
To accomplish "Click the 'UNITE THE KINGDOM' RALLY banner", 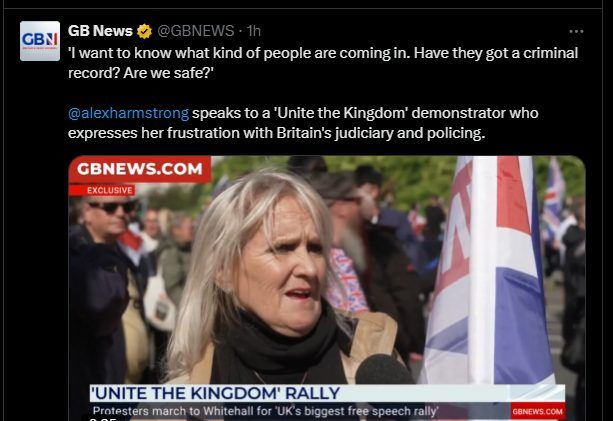I will 327,393.
